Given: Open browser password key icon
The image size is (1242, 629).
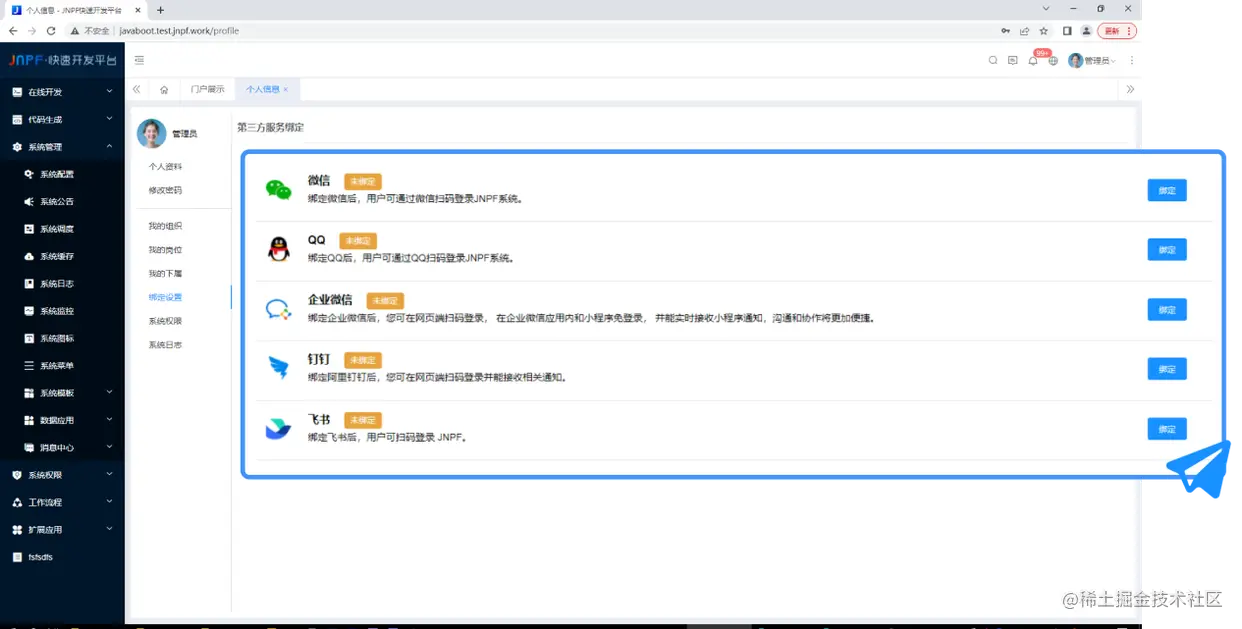Looking at the screenshot, I should 1006,31.
